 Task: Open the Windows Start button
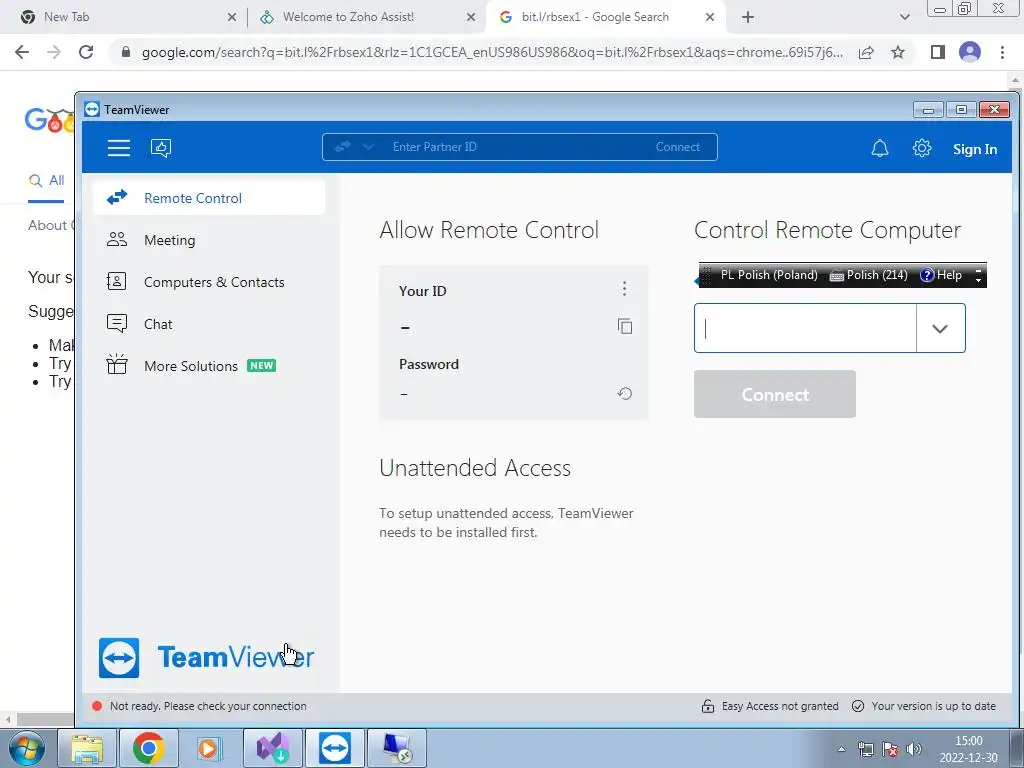(25, 748)
